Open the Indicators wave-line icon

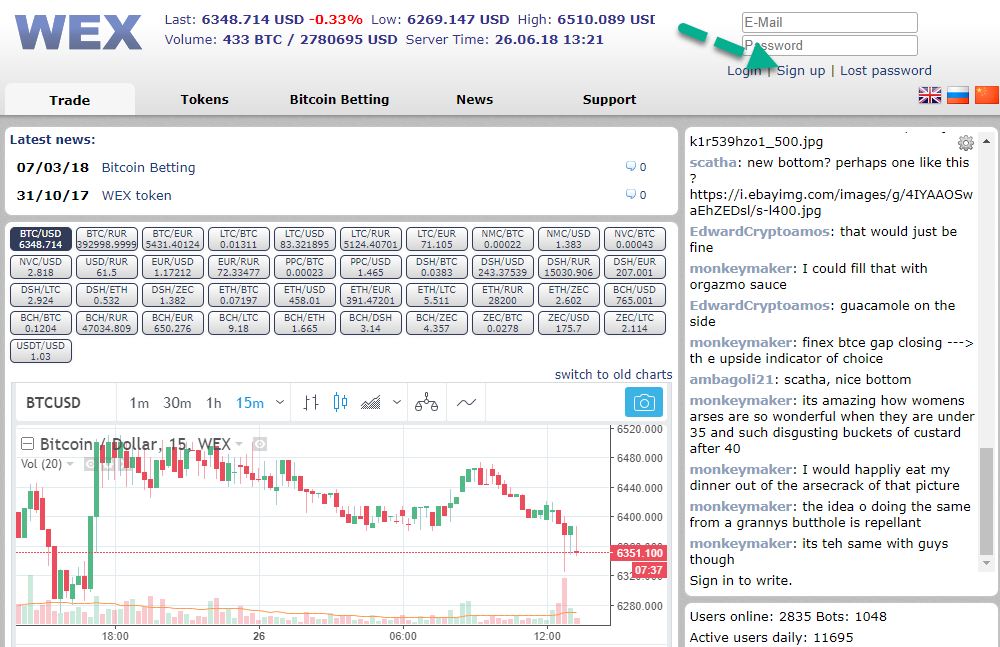(x=466, y=403)
